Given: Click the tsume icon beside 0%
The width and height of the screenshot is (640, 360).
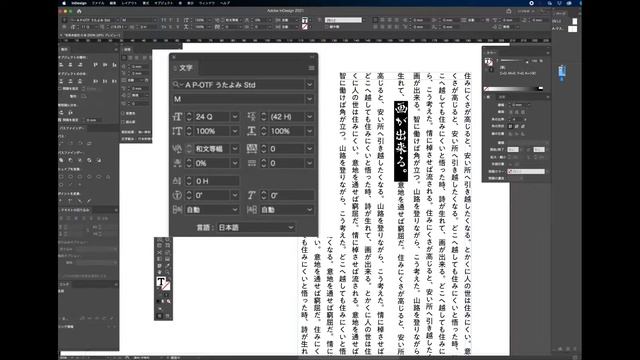Looking at the screenshot, I should [x=177, y=163].
